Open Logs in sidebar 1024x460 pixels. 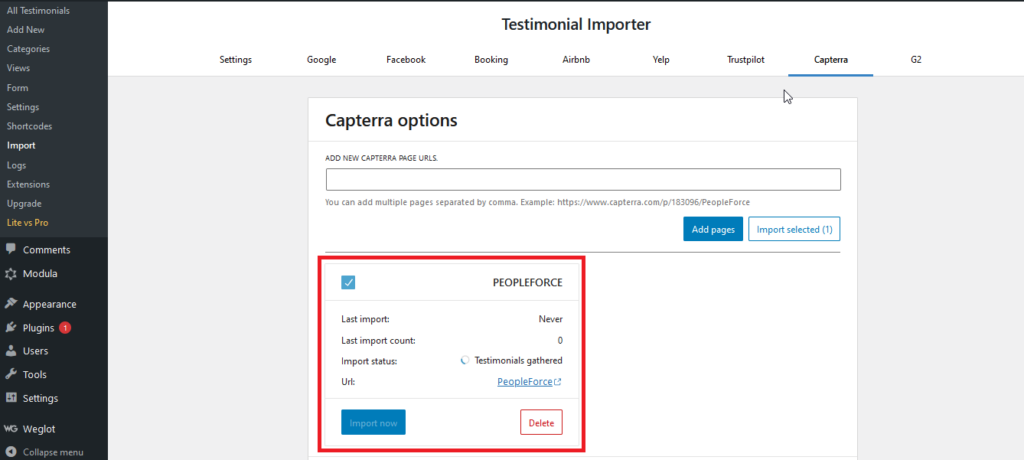pyautogui.click(x=16, y=165)
